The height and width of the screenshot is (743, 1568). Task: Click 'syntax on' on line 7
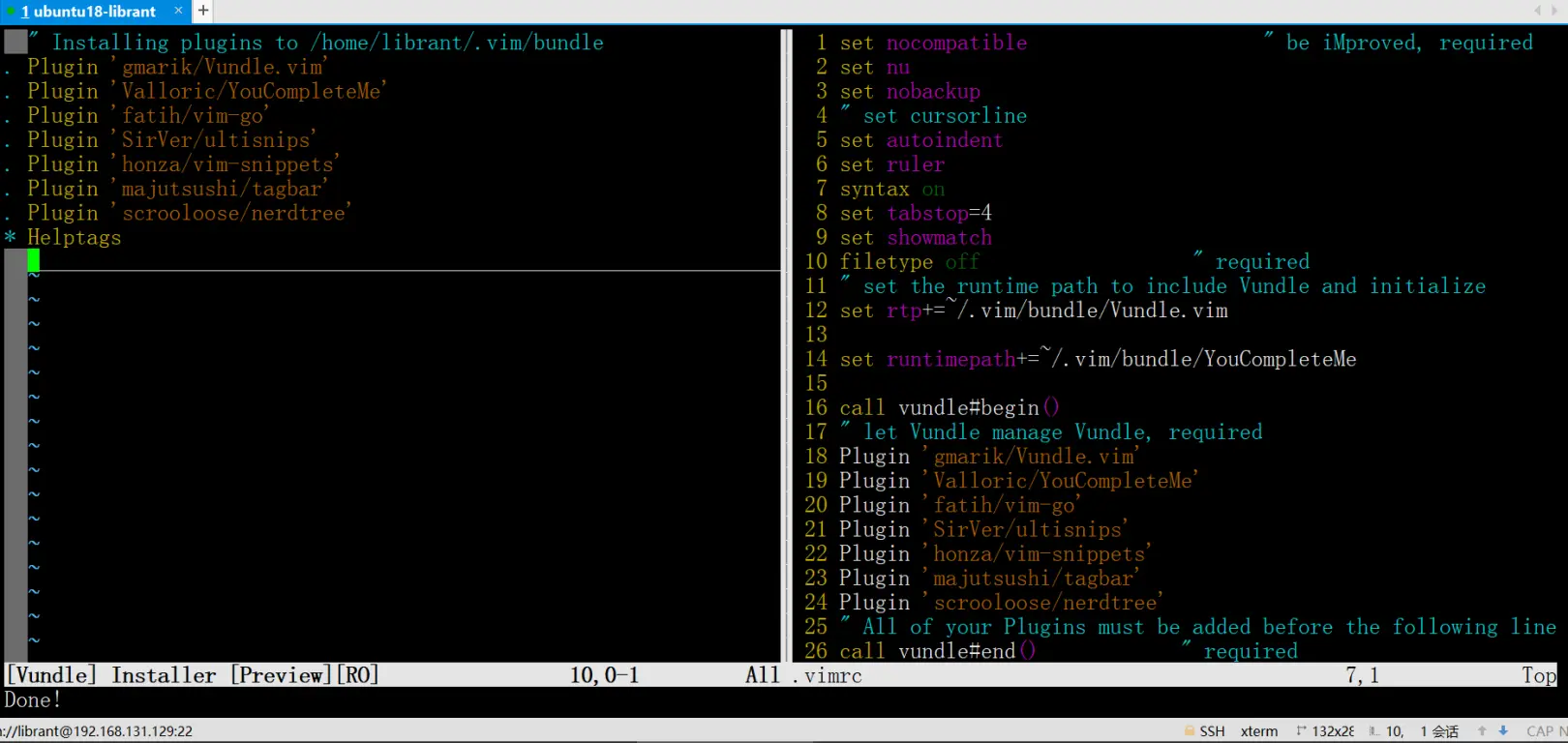click(x=891, y=189)
